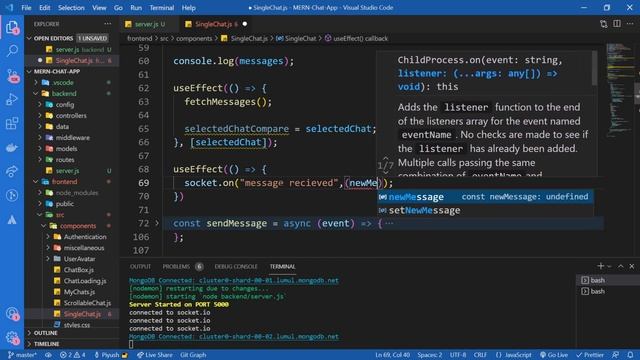Image resolution: width=640 pixels, height=360 pixels.
Task: Expand the middleware folder
Action: [x=73, y=138]
